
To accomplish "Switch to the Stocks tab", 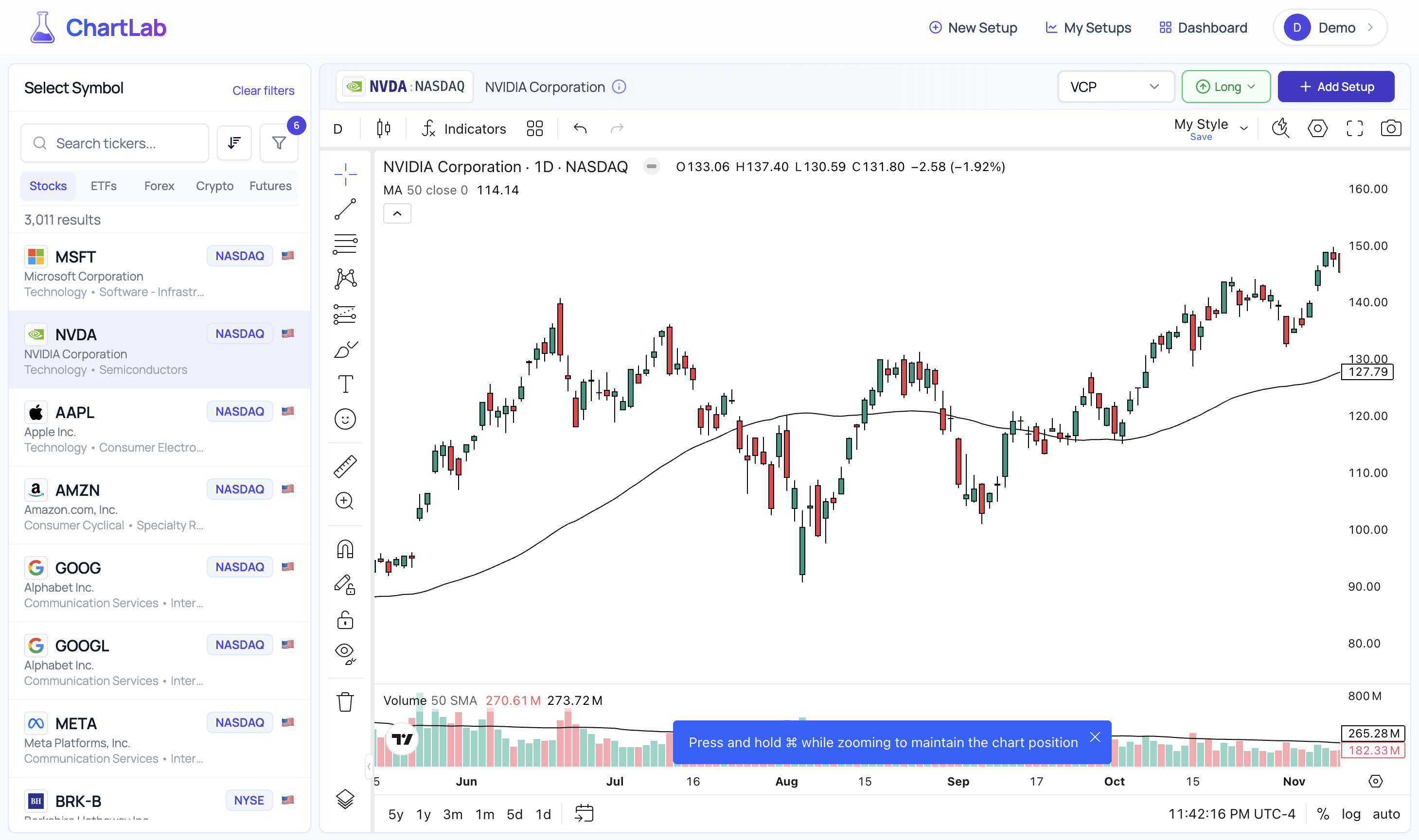I will [48, 186].
